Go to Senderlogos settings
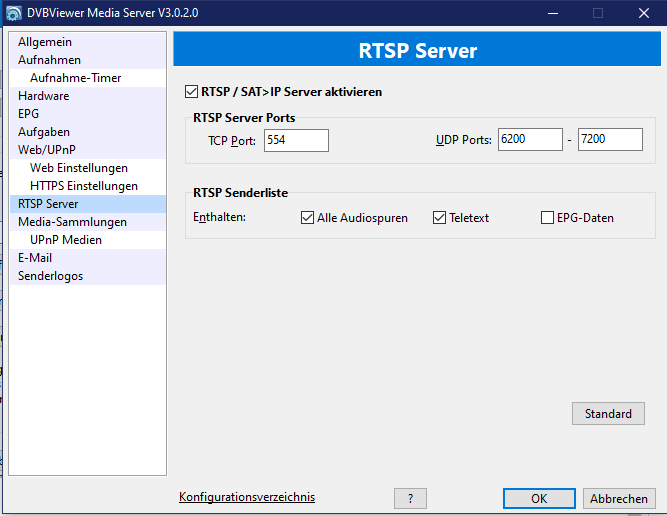The height and width of the screenshot is (516, 667). pos(88,276)
